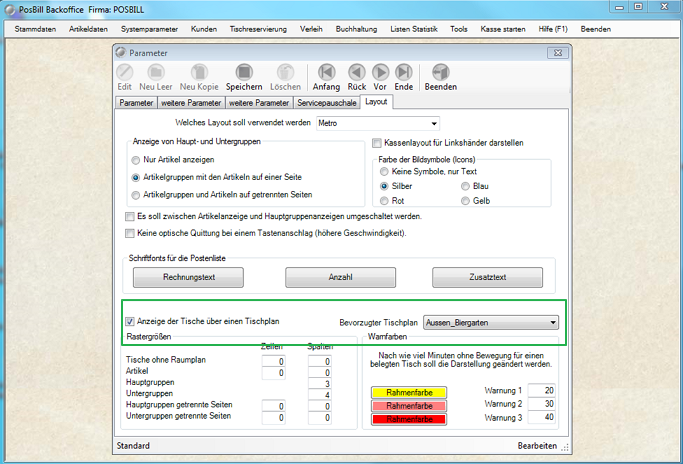Viewport: 683px width, 464px height.
Task: Jump to first record with Anfang
Action: coord(327,72)
